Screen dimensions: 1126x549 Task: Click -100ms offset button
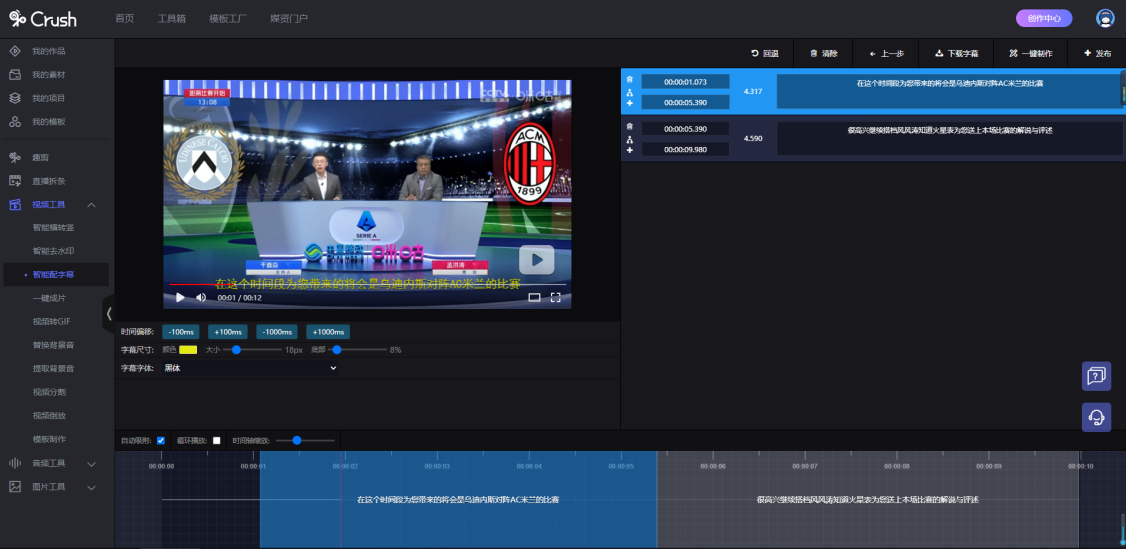(182, 332)
